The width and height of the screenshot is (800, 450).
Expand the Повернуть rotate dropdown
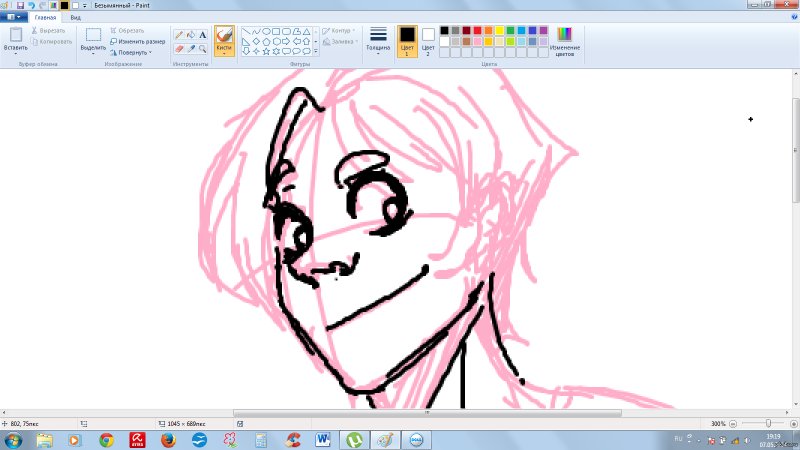pyautogui.click(x=134, y=52)
